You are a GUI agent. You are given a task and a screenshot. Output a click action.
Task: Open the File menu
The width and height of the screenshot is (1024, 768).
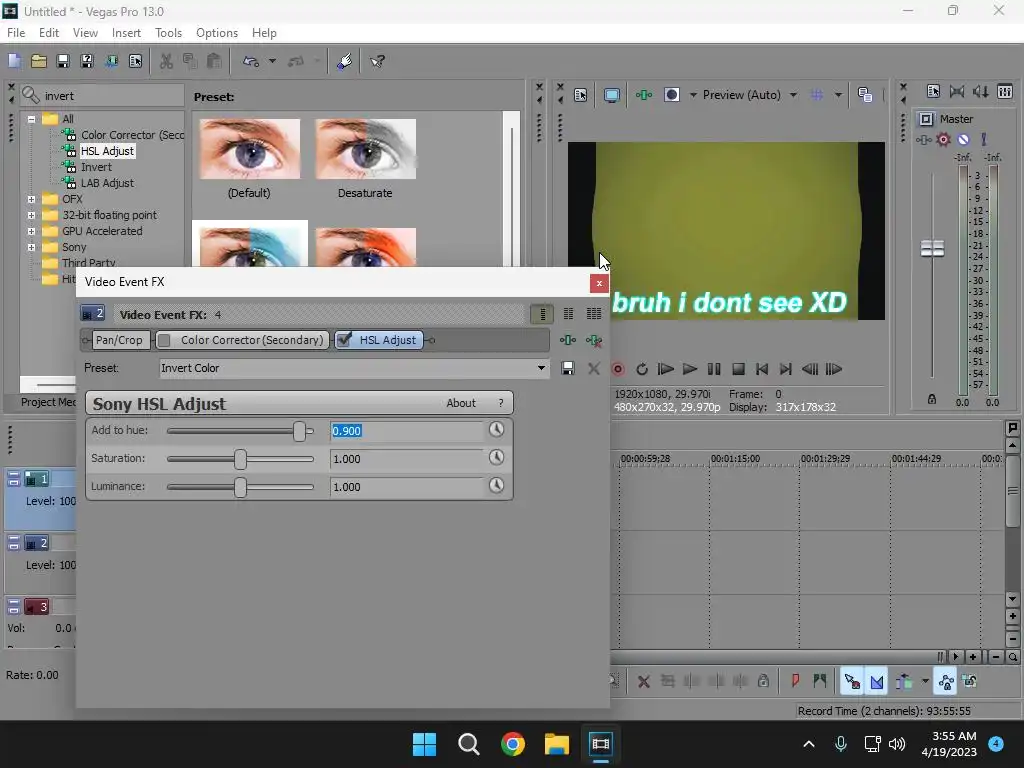(x=16, y=33)
